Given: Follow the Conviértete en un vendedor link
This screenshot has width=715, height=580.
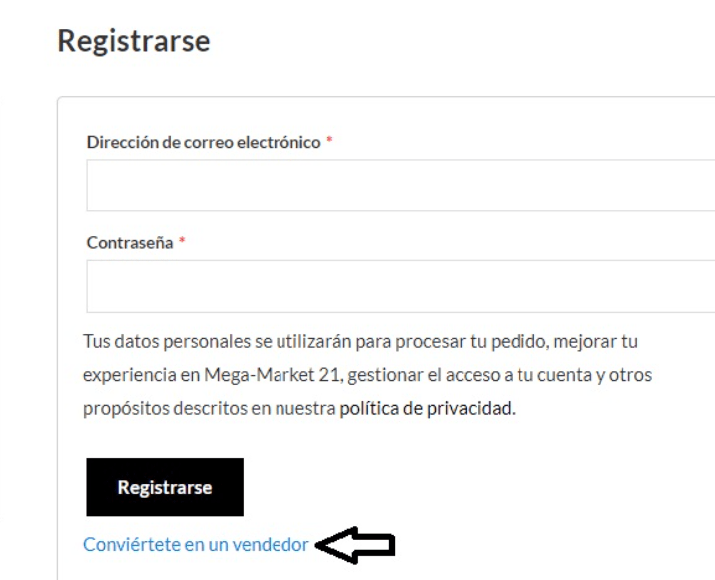Looking at the screenshot, I should click(x=196, y=544).
